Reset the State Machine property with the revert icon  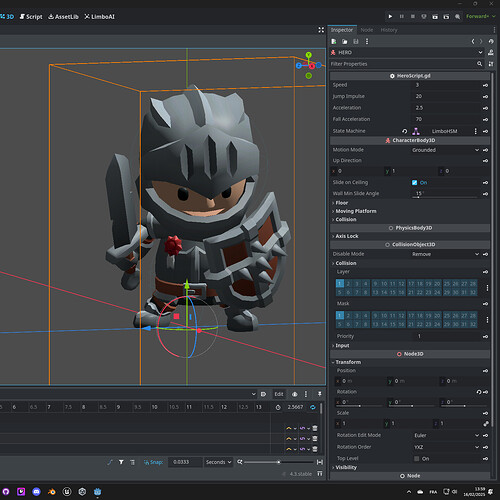[x=404, y=131]
